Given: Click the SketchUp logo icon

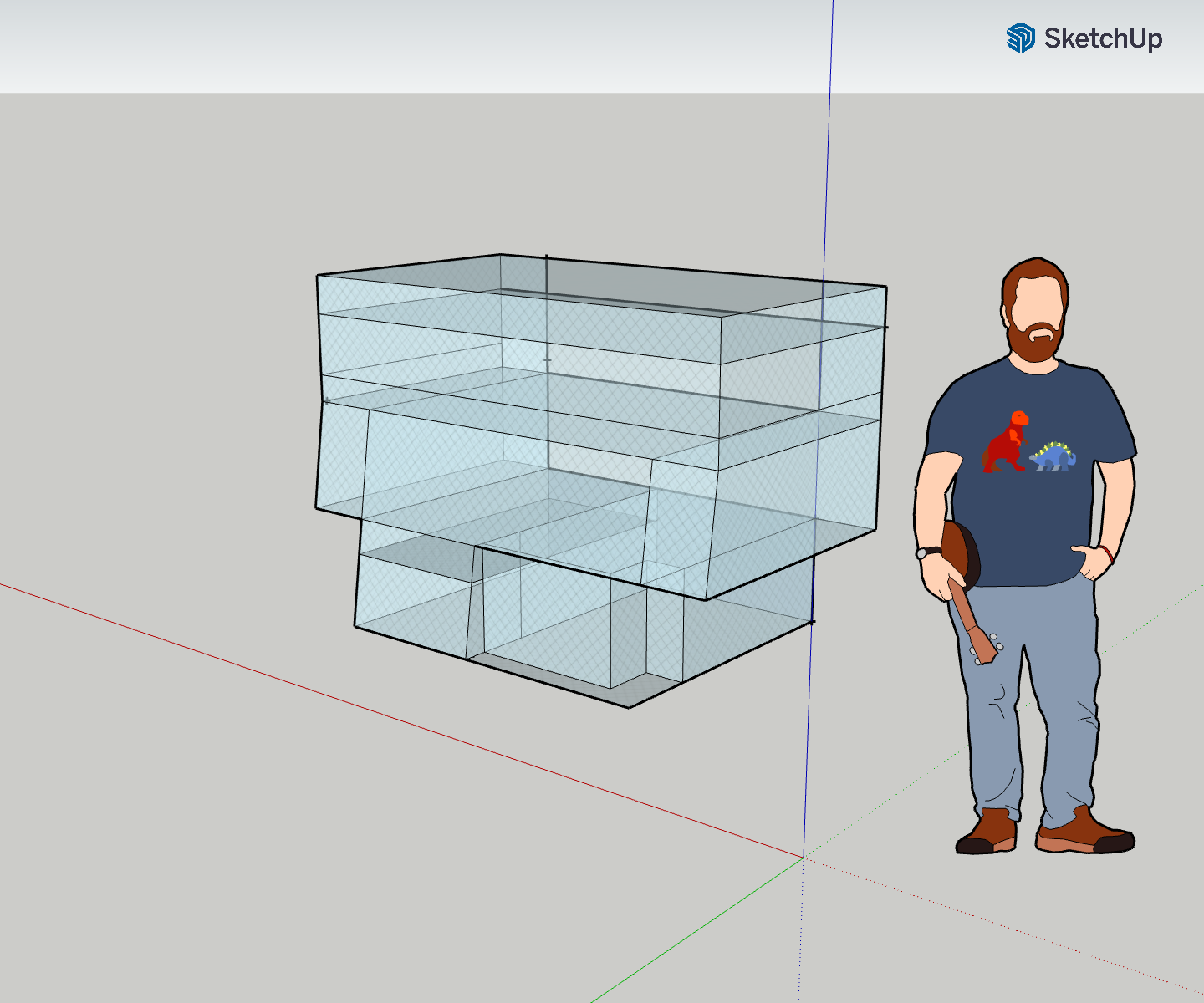Looking at the screenshot, I should coord(1021,38).
